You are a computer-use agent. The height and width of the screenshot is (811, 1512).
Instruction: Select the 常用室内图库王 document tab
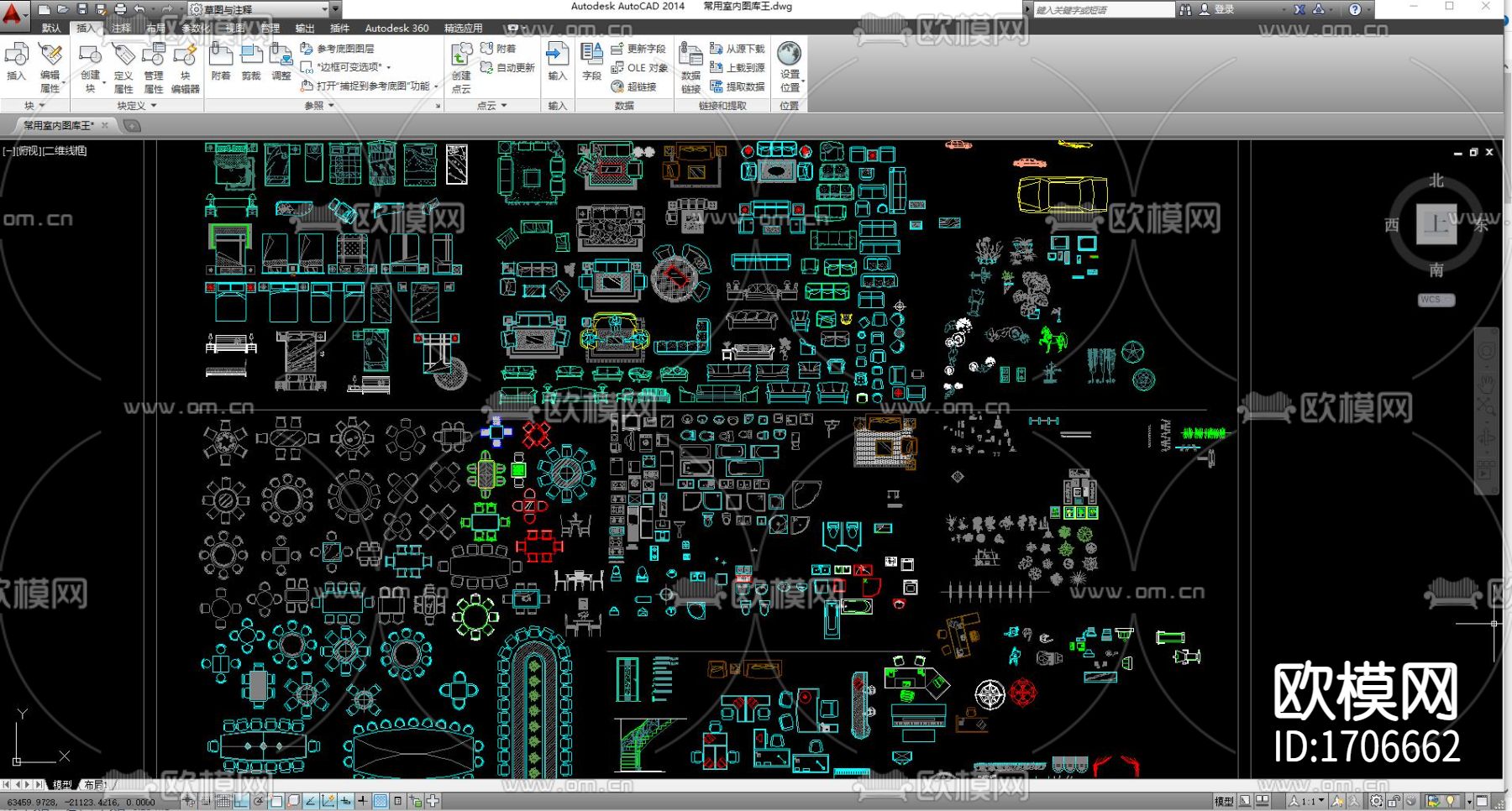[59, 125]
